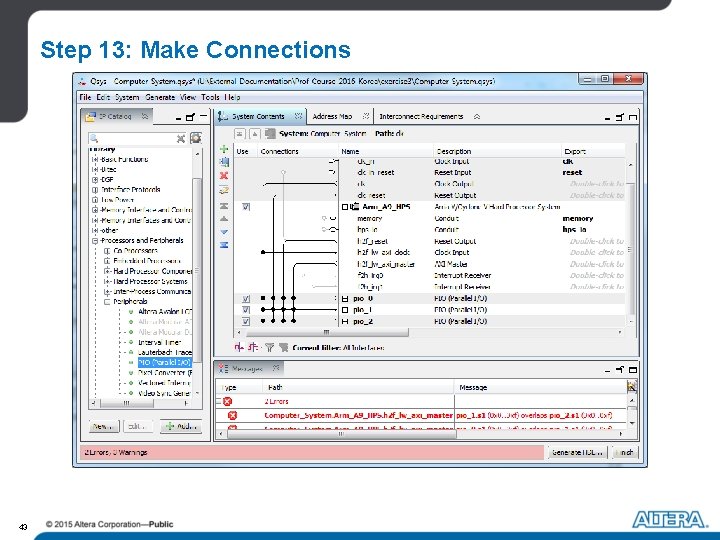Collapse the '2 Errors' message group
The image size is (720, 540).
[219, 401]
